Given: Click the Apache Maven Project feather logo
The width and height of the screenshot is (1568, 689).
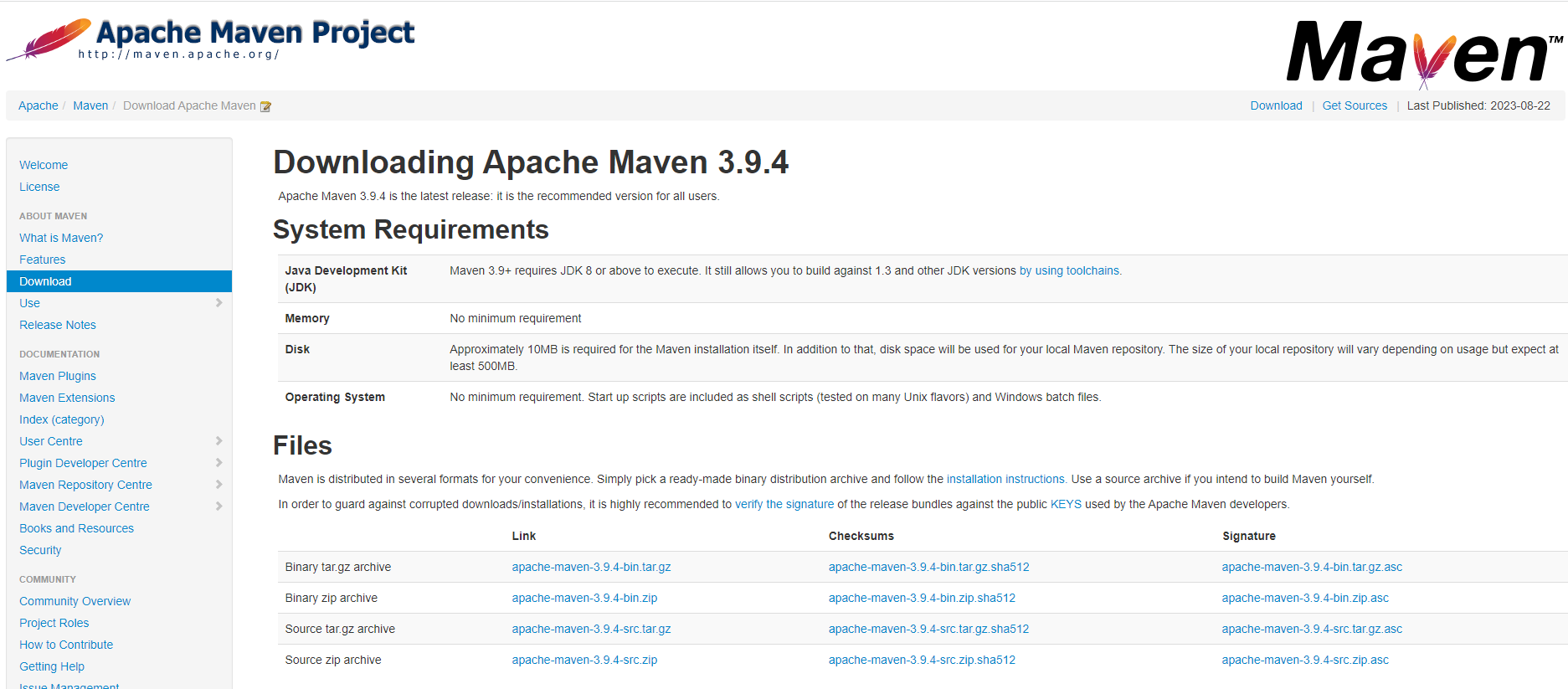Looking at the screenshot, I should (210, 39).
